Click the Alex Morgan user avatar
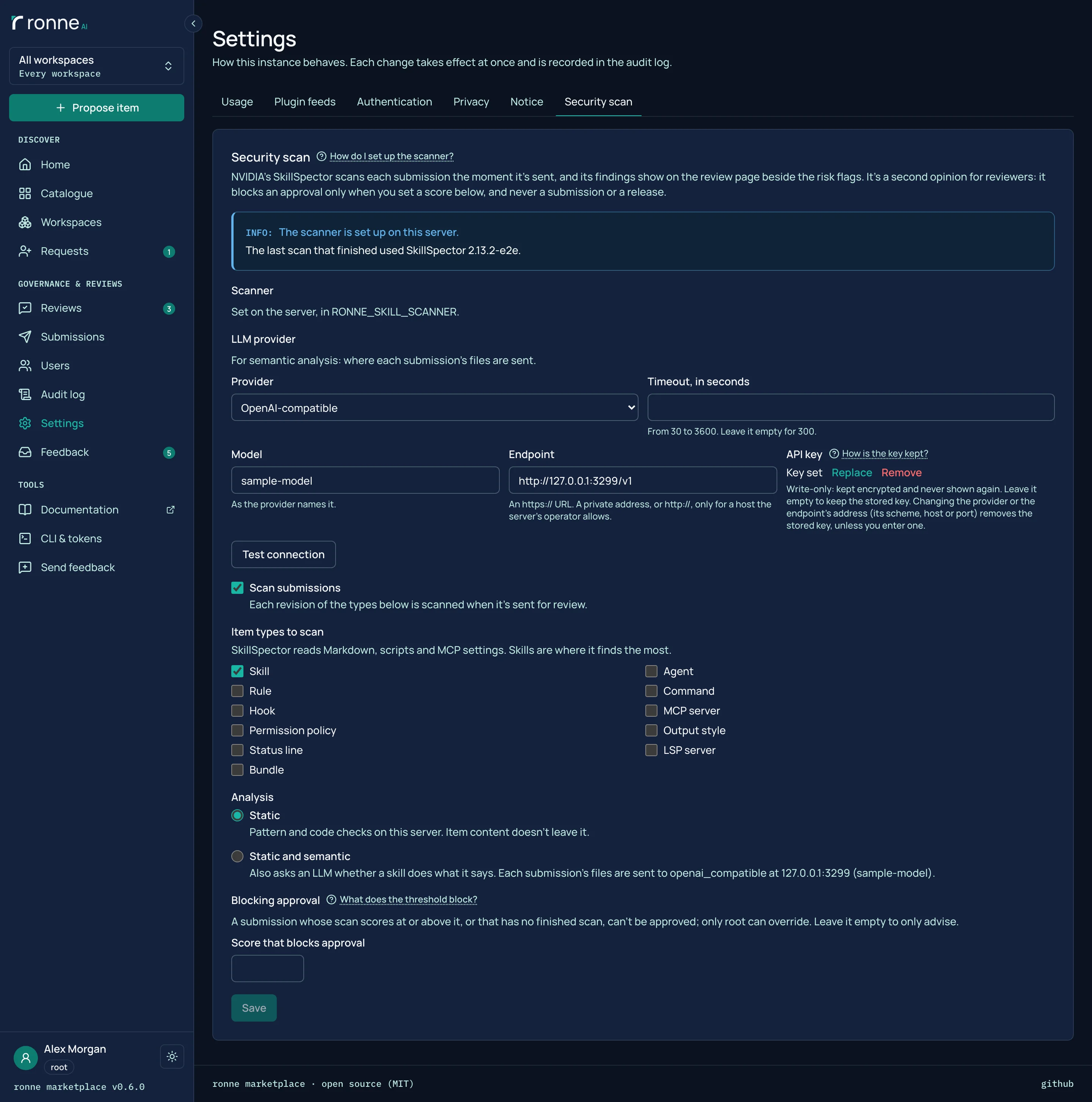Image resolution: width=1092 pixels, height=1102 pixels. click(x=26, y=1058)
